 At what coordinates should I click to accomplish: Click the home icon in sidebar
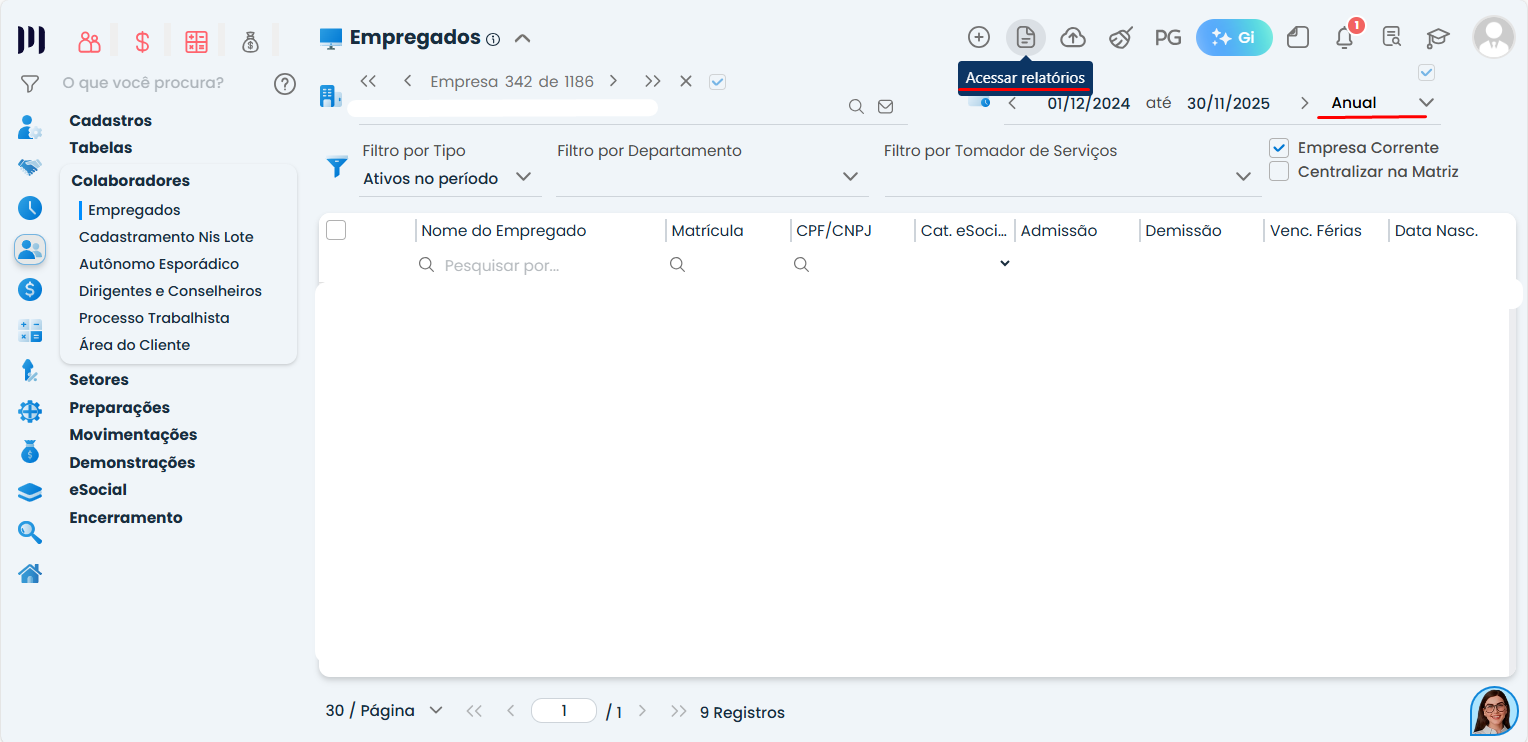click(30, 574)
